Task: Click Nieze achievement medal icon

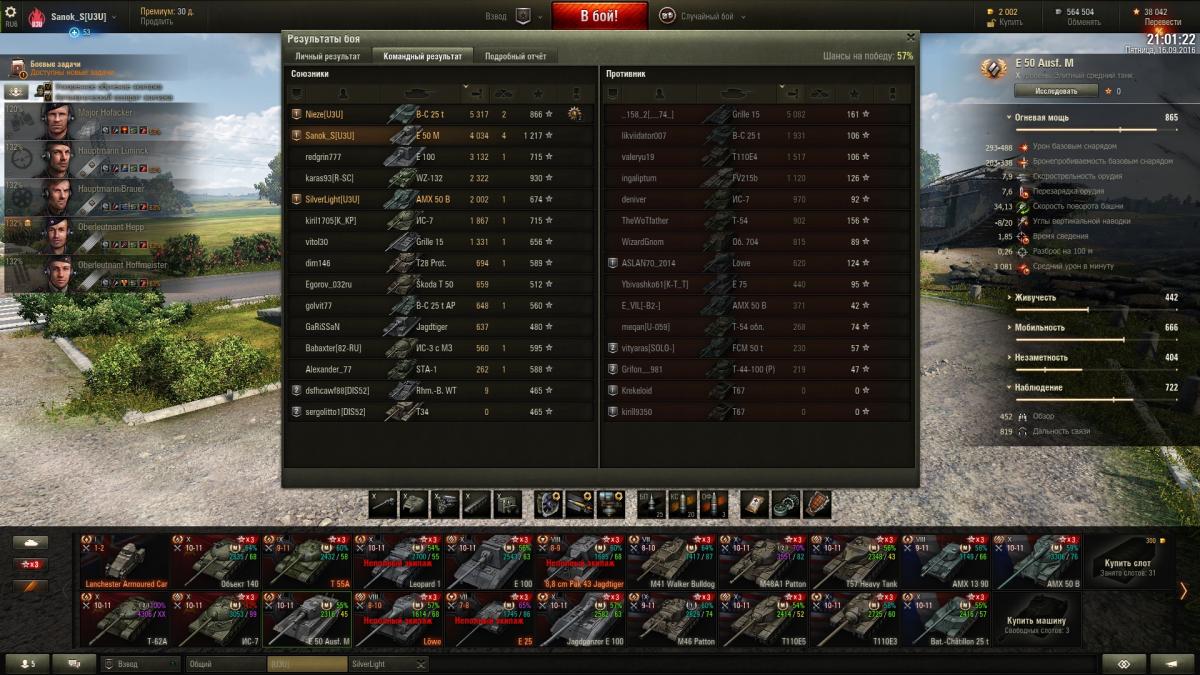Action: (x=574, y=114)
